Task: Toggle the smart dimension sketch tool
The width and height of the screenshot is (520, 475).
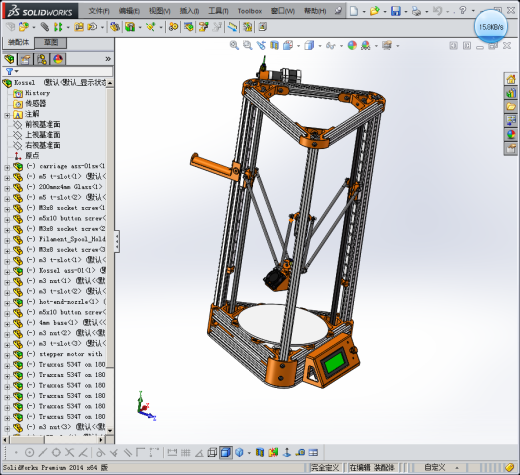Action: point(172,452)
